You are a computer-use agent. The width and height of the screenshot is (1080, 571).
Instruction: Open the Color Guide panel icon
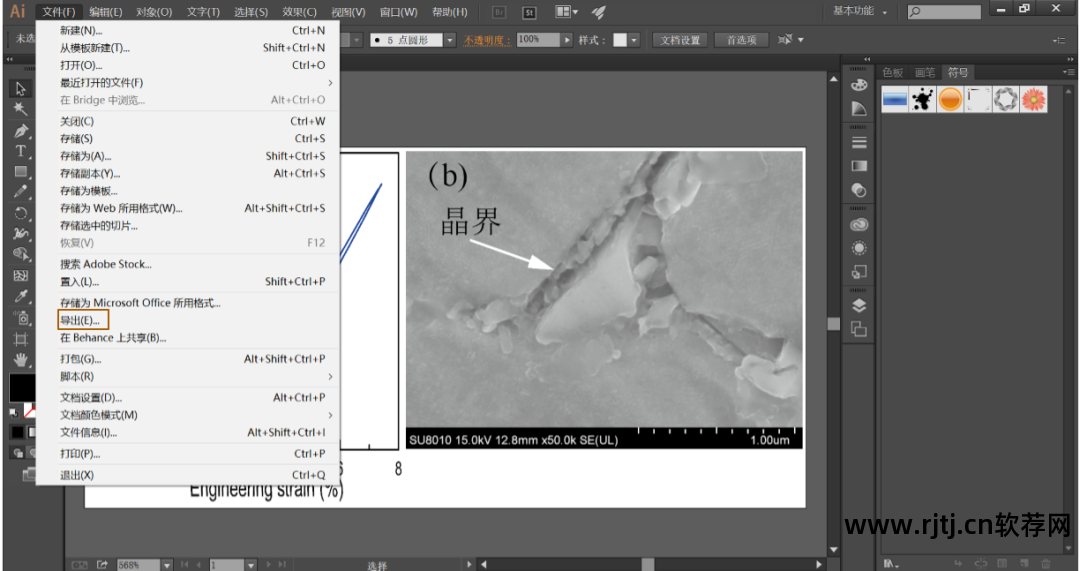pos(859,108)
